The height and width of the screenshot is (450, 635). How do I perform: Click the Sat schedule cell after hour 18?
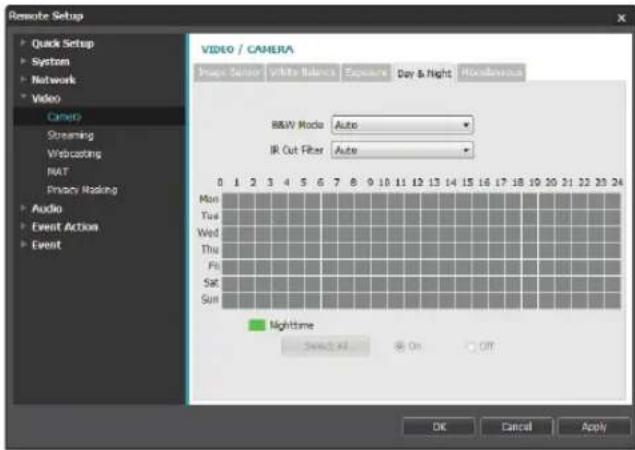[529, 284]
